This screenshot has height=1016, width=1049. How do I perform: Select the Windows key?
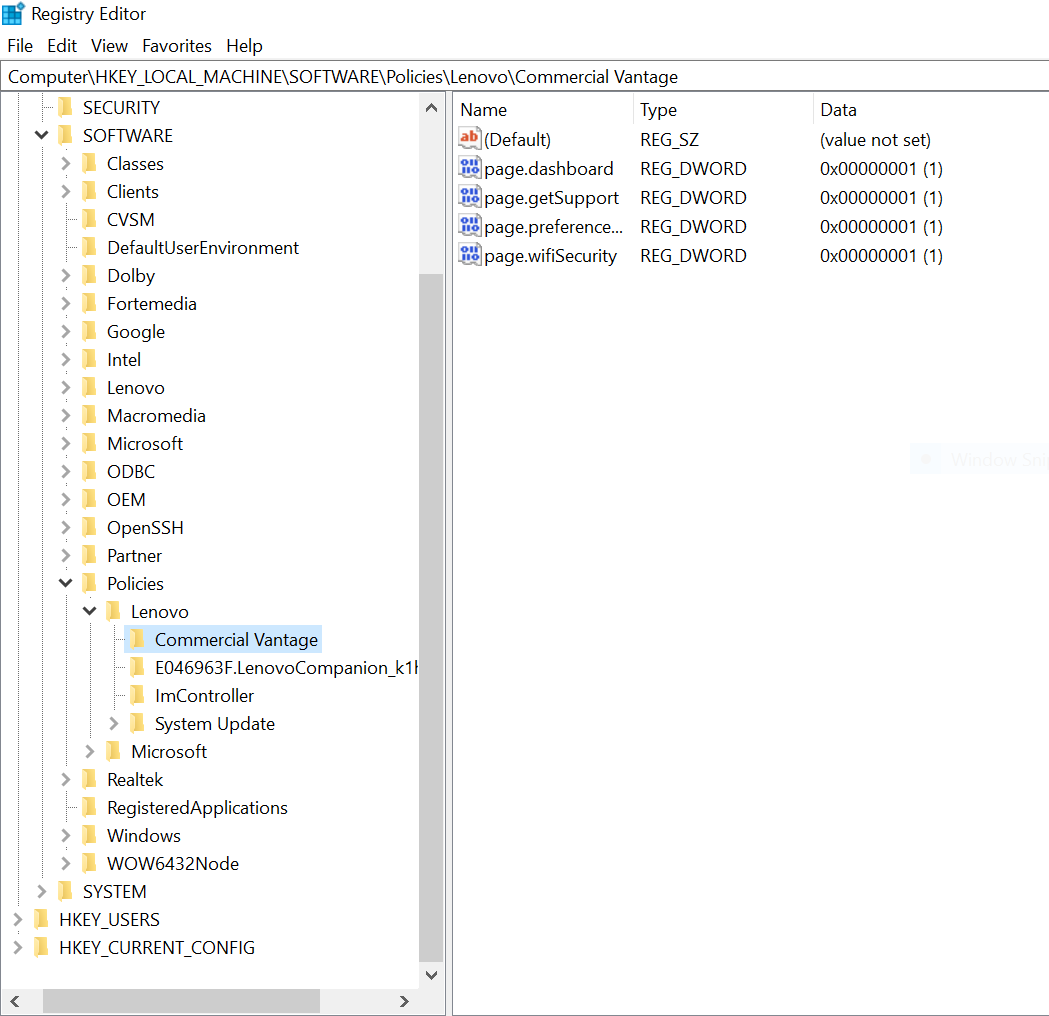(144, 835)
